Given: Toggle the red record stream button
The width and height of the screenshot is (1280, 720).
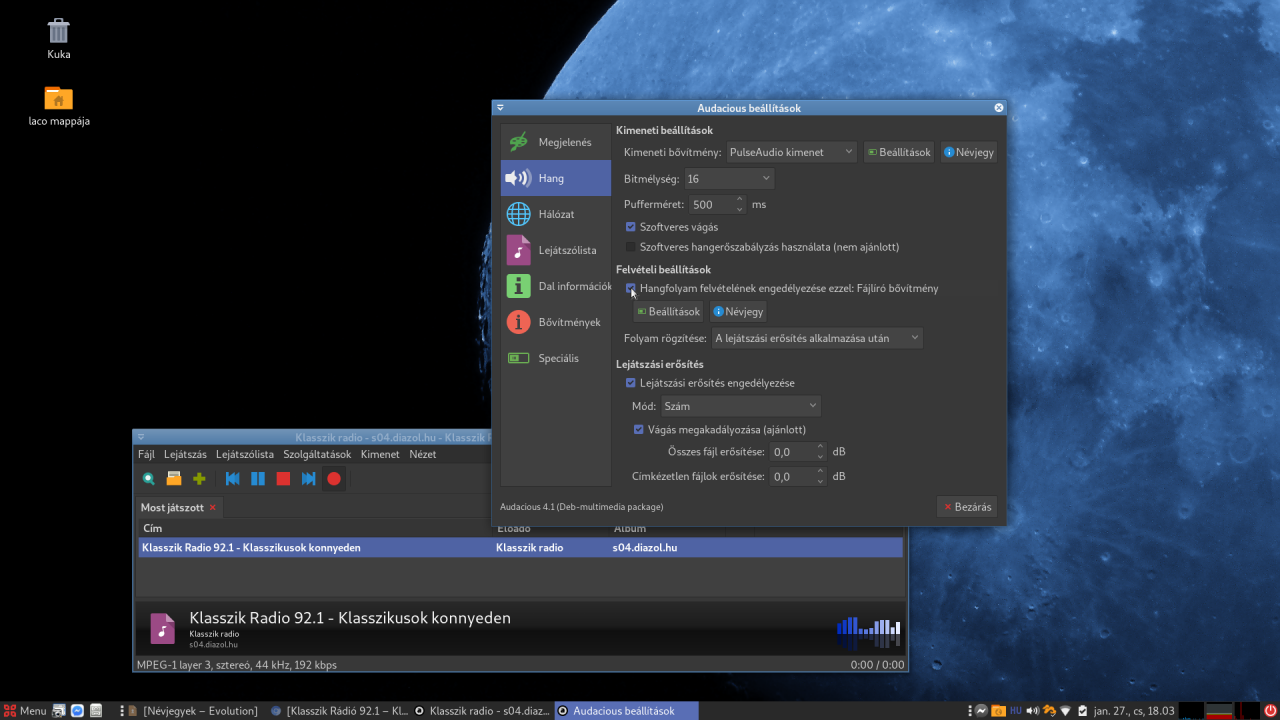Looking at the screenshot, I should pyautogui.click(x=334, y=479).
